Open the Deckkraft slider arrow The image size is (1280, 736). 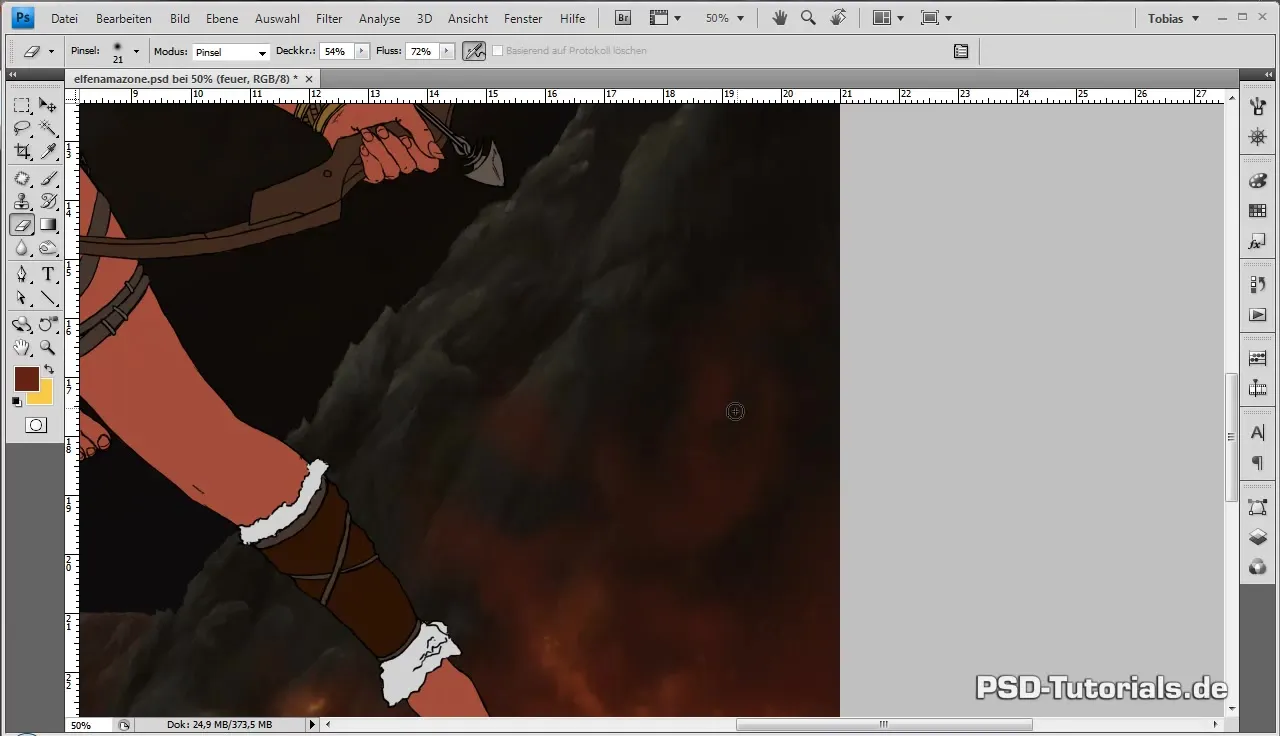click(361, 51)
